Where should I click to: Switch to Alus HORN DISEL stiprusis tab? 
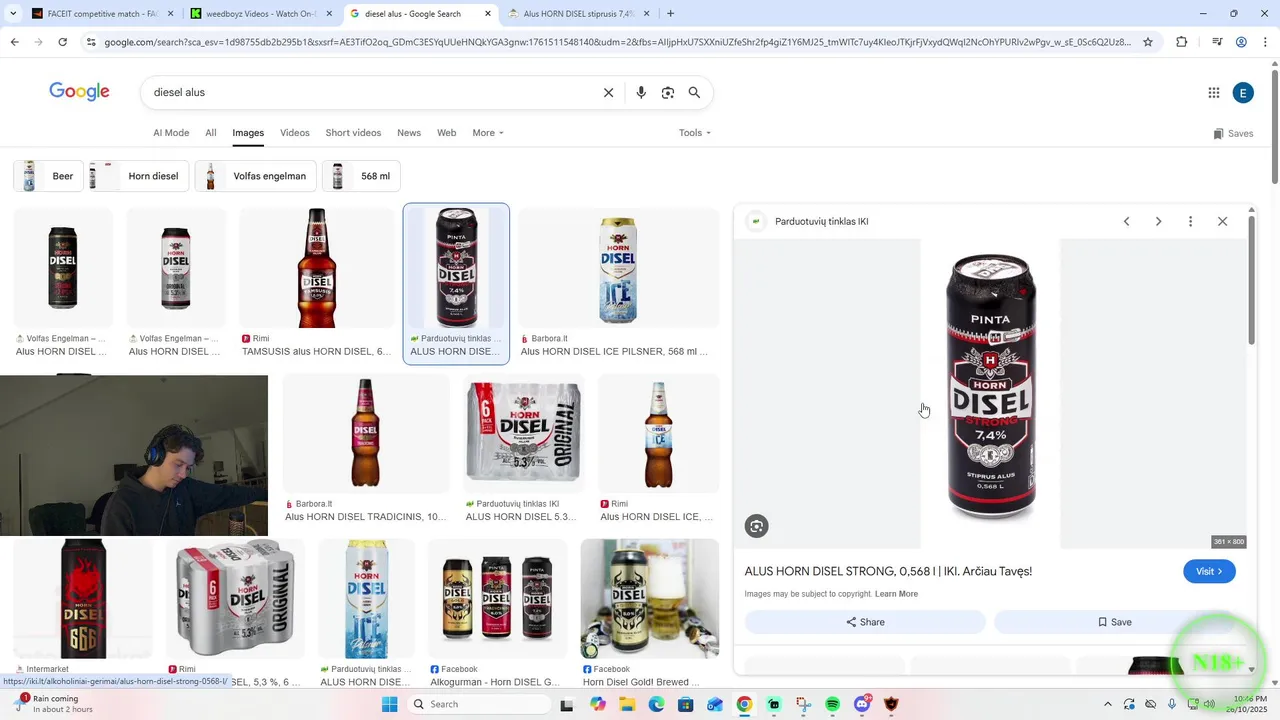(x=578, y=14)
